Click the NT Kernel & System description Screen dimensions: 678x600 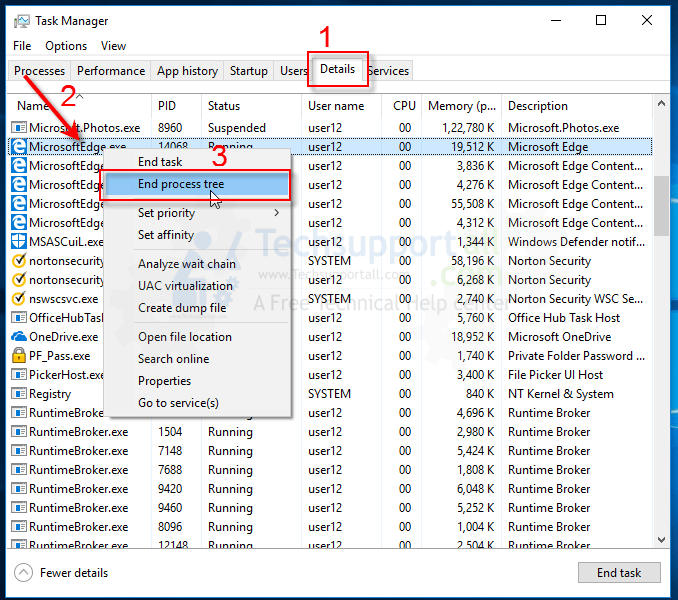561,394
